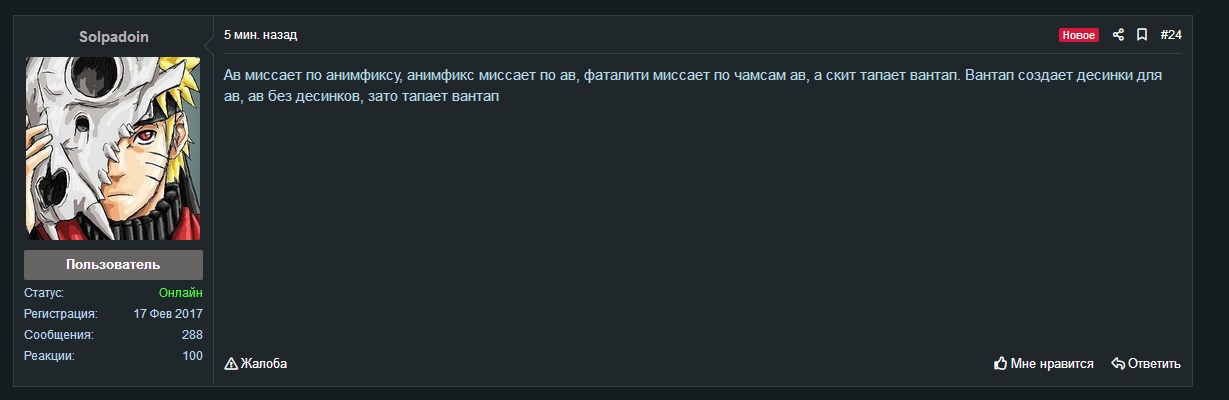
Task: Open Solpadoin's profile via username
Action: pyautogui.click(x=113, y=36)
